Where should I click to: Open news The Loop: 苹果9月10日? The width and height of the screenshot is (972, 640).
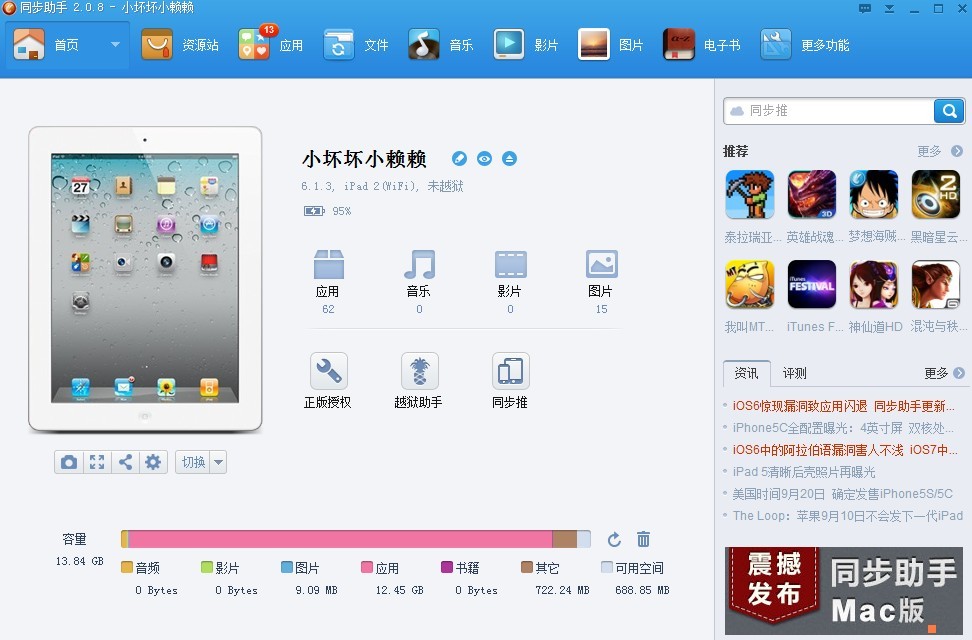point(847,515)
